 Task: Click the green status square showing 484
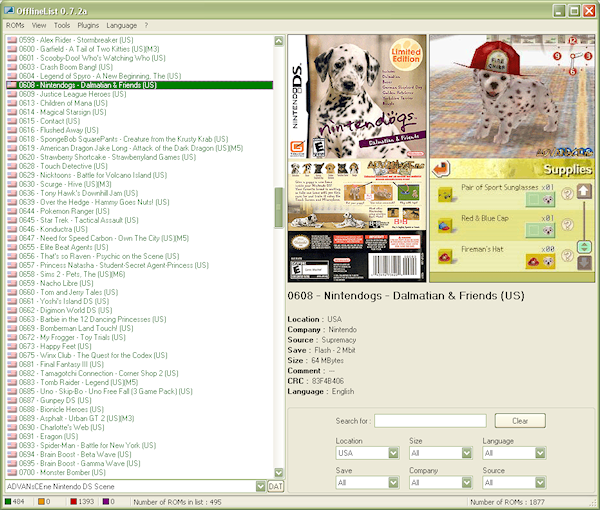8,502
